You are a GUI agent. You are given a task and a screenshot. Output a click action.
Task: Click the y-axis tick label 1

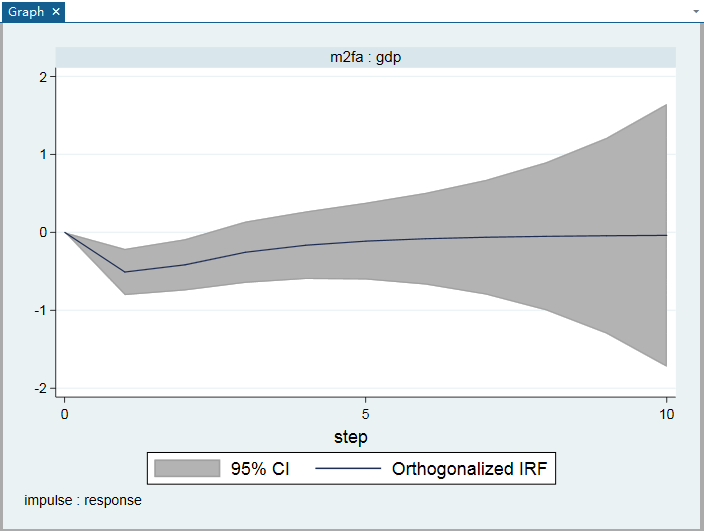point(44,155)
